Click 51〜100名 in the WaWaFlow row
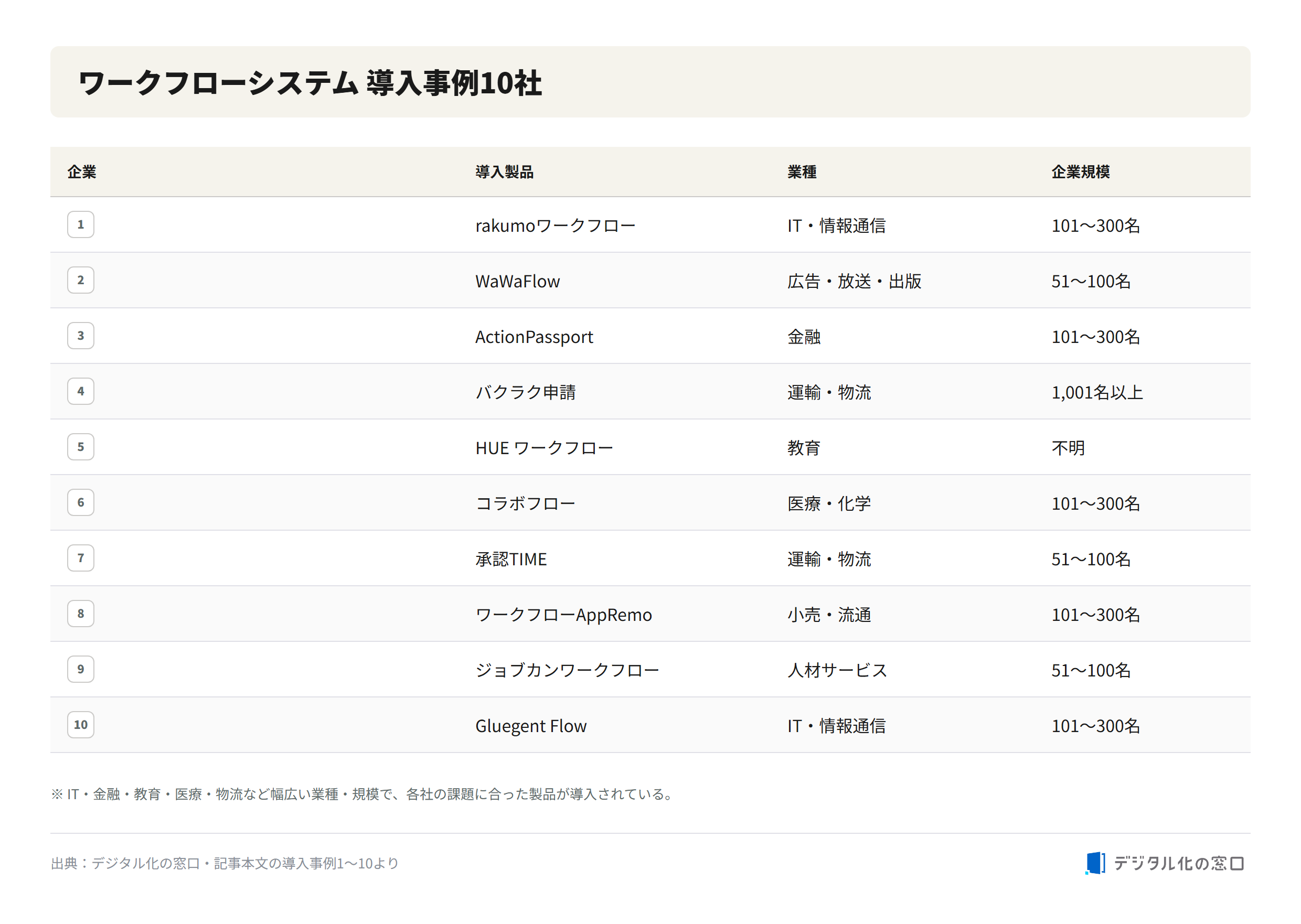The width and height of the screenshot is (1301, 924). [1091, 282]
